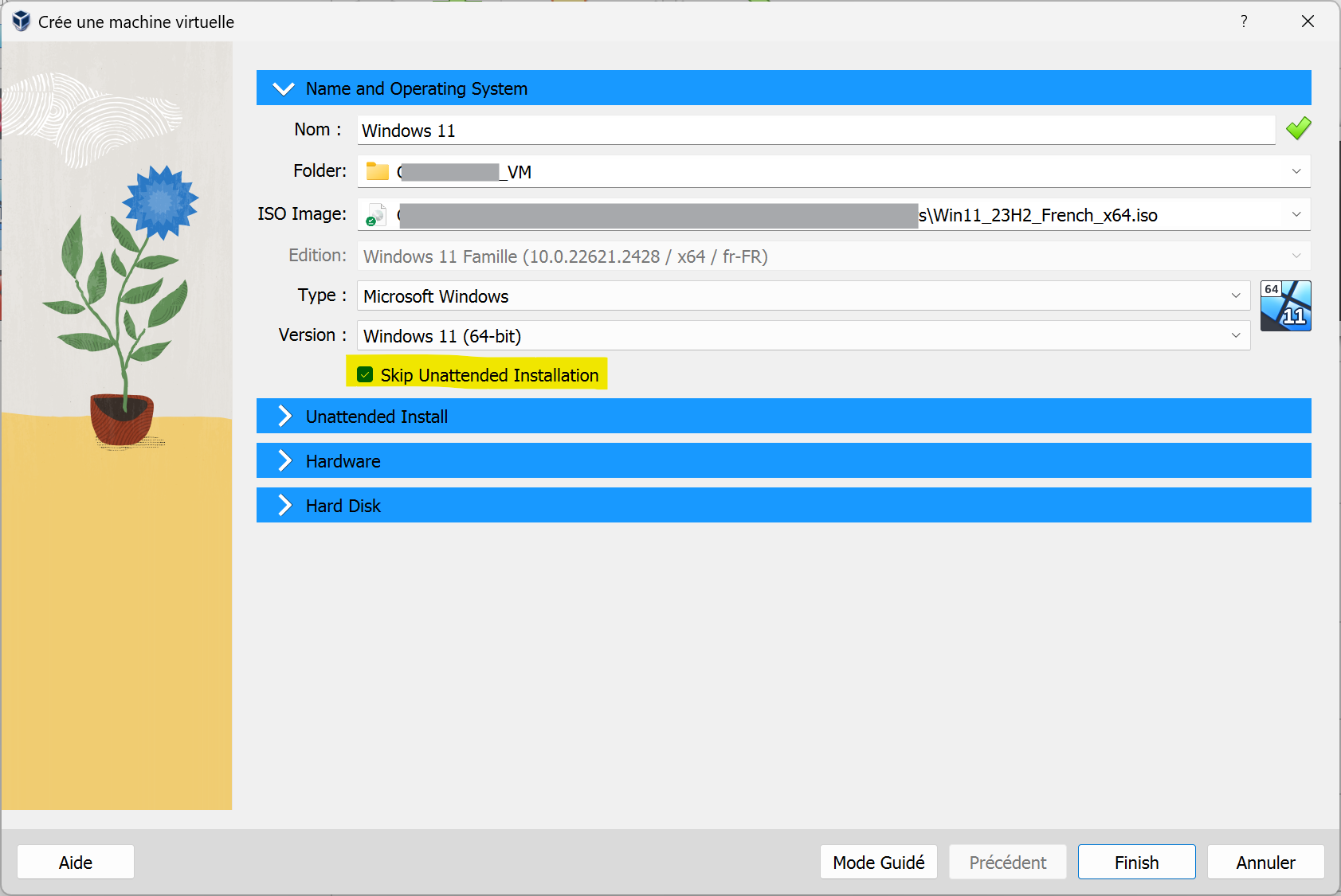The width and height of the screenshot is (1341, 896).
Task: Close the virtual machine creation dialog
Action: 1308,22
